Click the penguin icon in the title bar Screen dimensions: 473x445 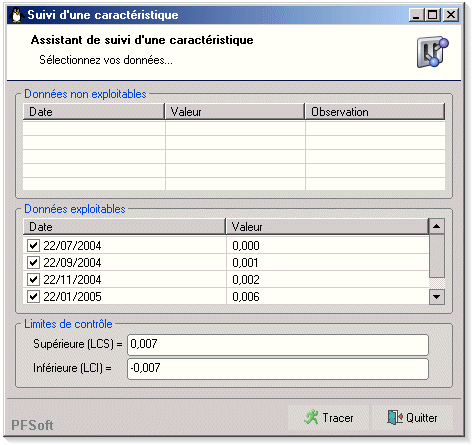point(16,15)
